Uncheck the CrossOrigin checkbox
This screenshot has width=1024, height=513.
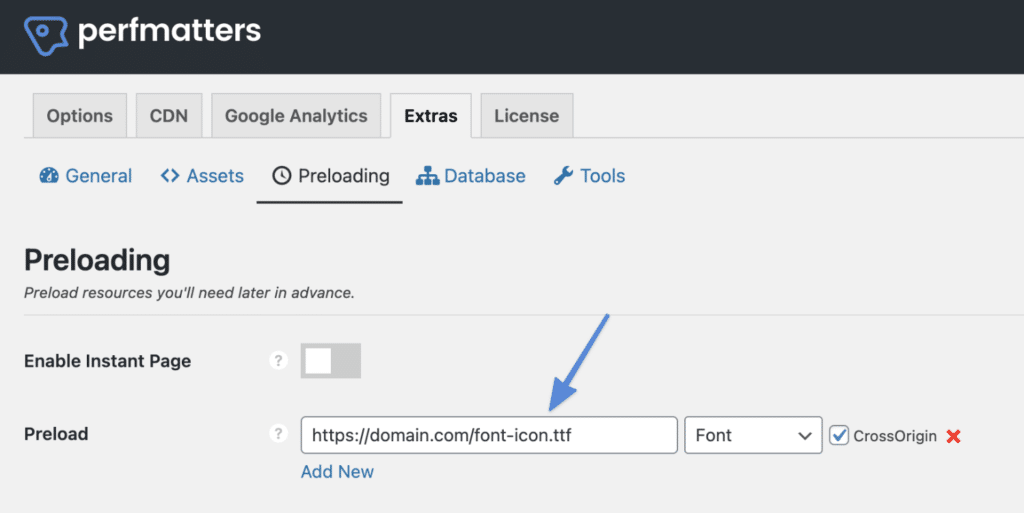point(839,435)
